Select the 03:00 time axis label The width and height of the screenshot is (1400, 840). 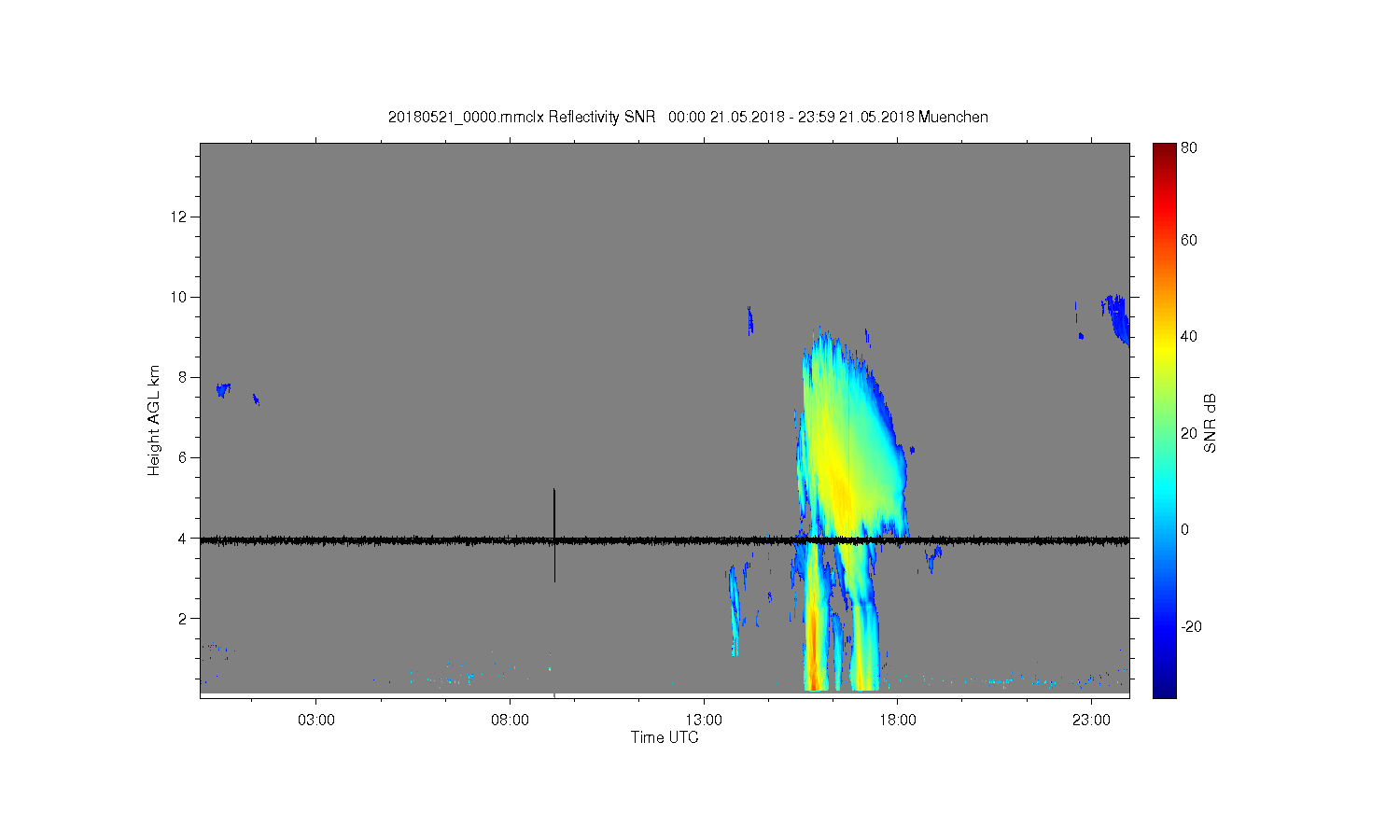click(315, 721)
